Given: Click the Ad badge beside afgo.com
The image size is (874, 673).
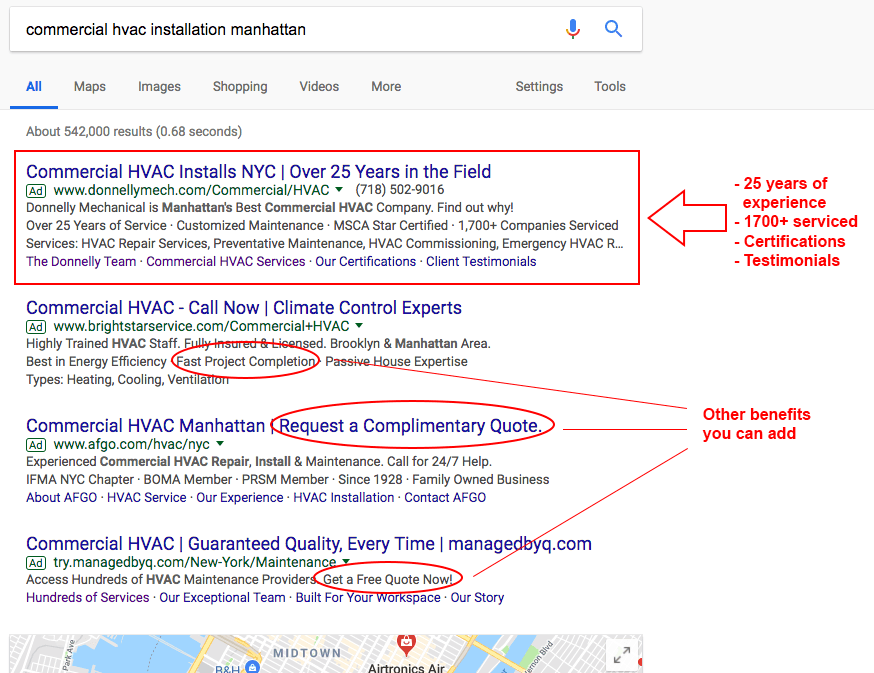Looking at the screenshot, I should click(x=36, y=445).
